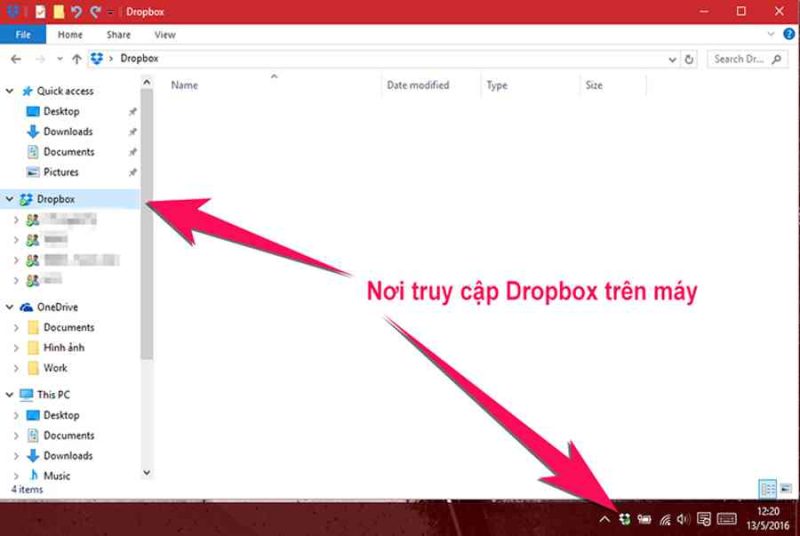Refresh the Dropbox folder view
Viewport: 800px width, 536px height.
coord(689,60)
